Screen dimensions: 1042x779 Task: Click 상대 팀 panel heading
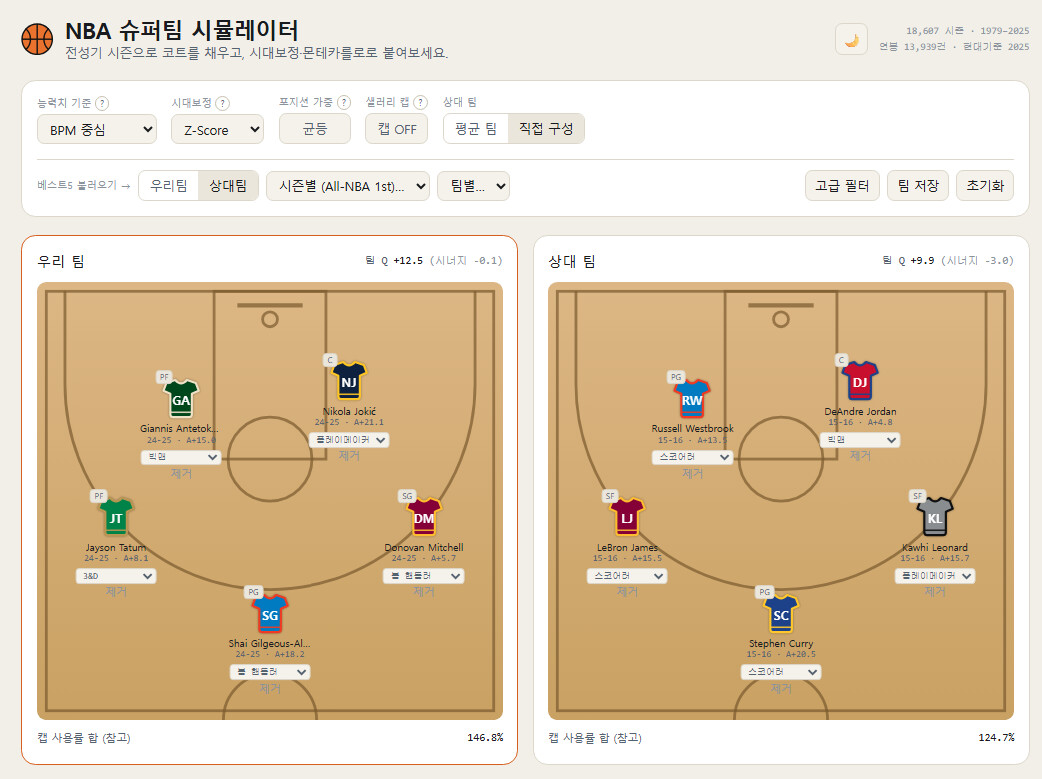point(572,261)
